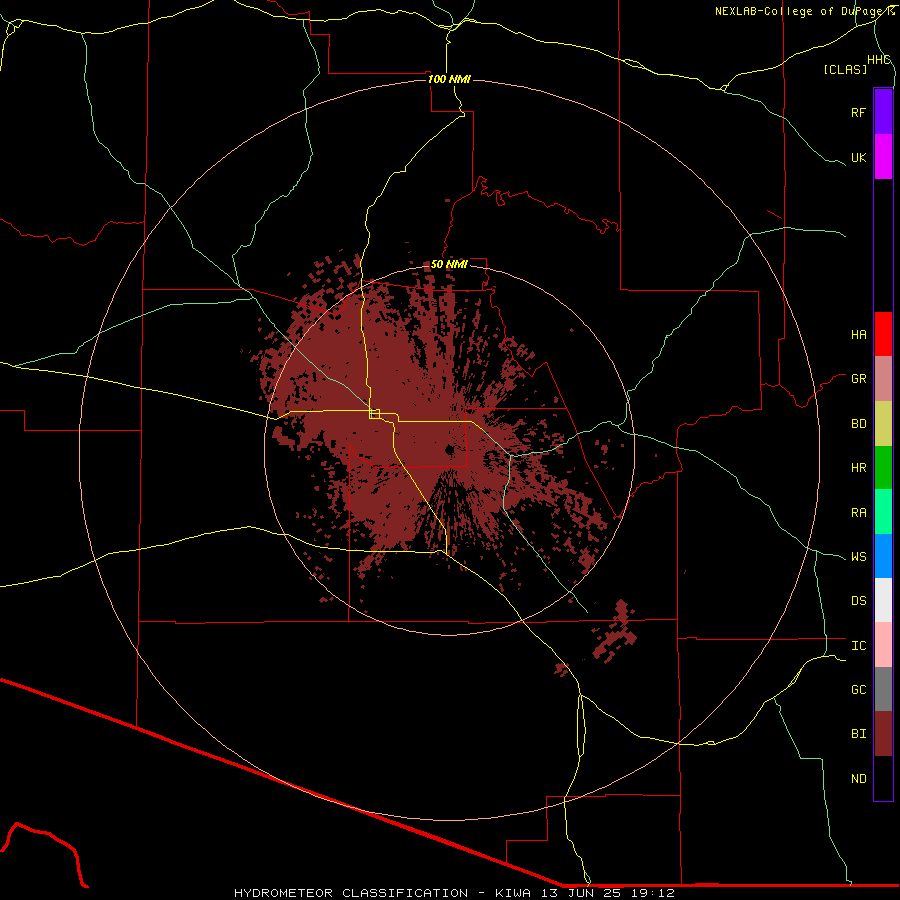This screenshot has width=900, height=900.
Task: Click the white DS legend swatch
Action: coord(883,600)
